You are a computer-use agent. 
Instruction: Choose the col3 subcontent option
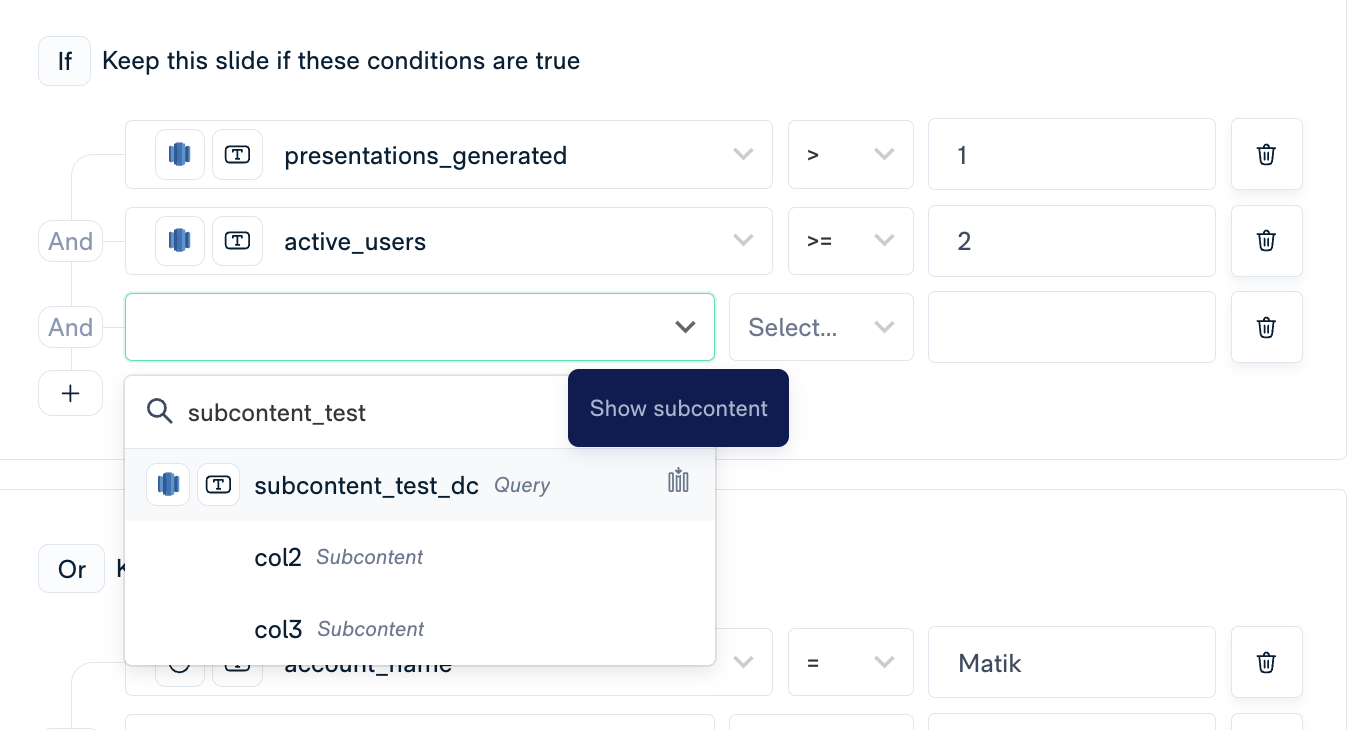(279, 629)
